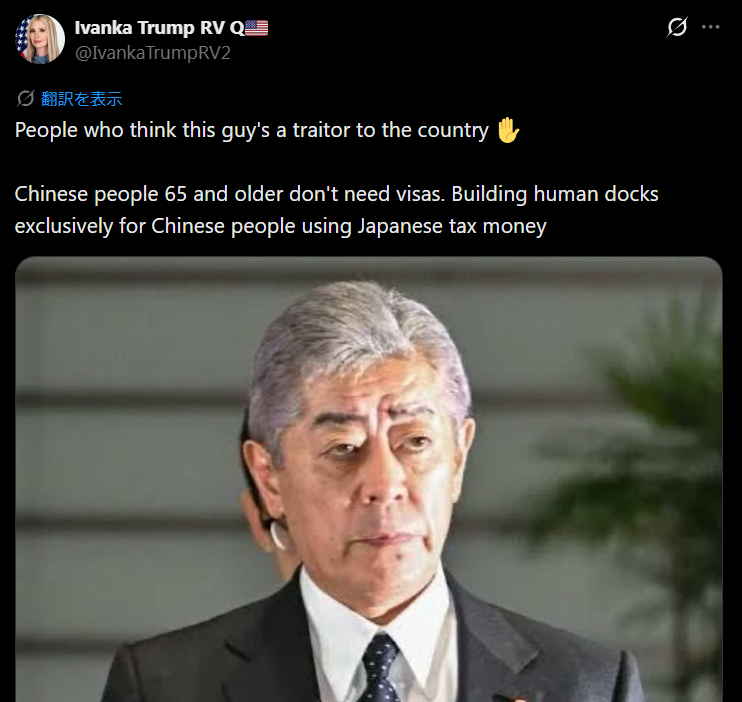The height and width of the screenshot is (702, 742).
Task: Click the raised hand emoji in post
Action: click(508, 130)
